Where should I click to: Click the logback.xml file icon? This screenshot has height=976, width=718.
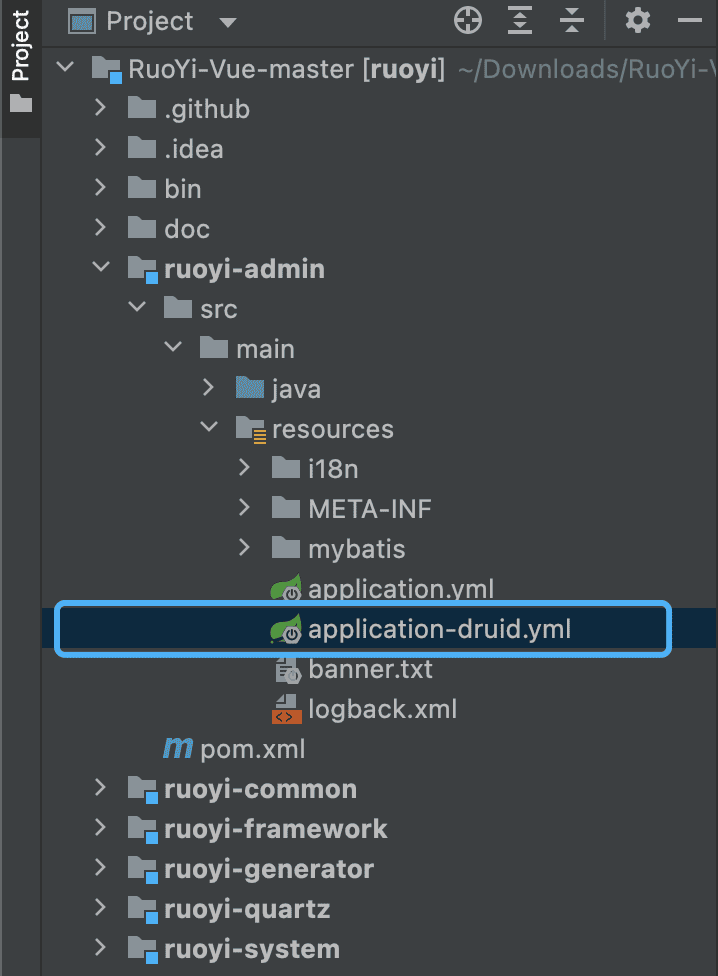(x=286, y=709)
